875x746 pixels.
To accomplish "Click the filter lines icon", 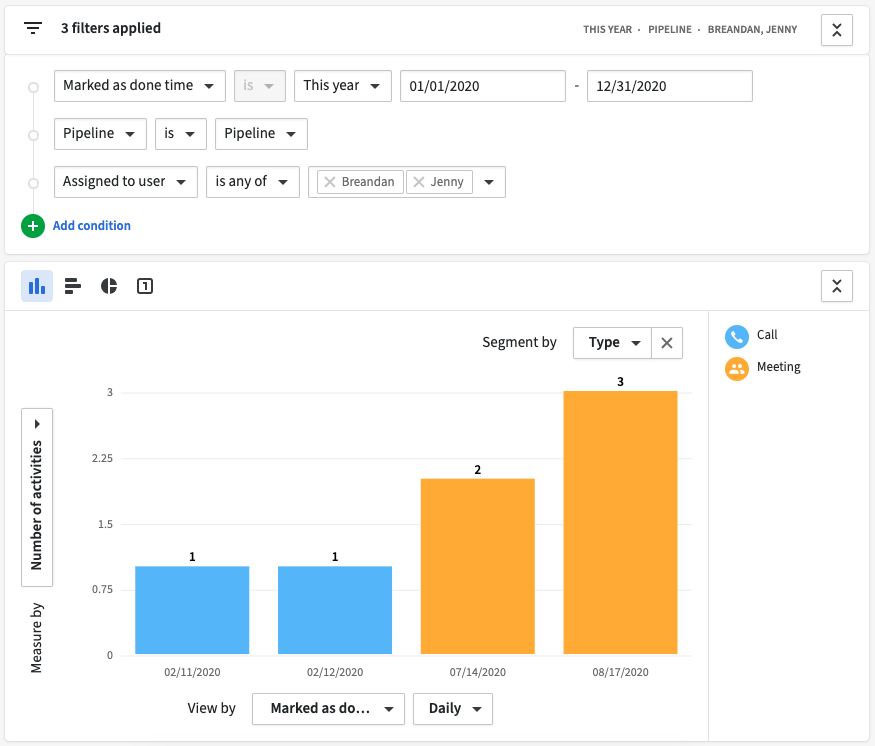I will pyautogui.click(x=33, y=28).
